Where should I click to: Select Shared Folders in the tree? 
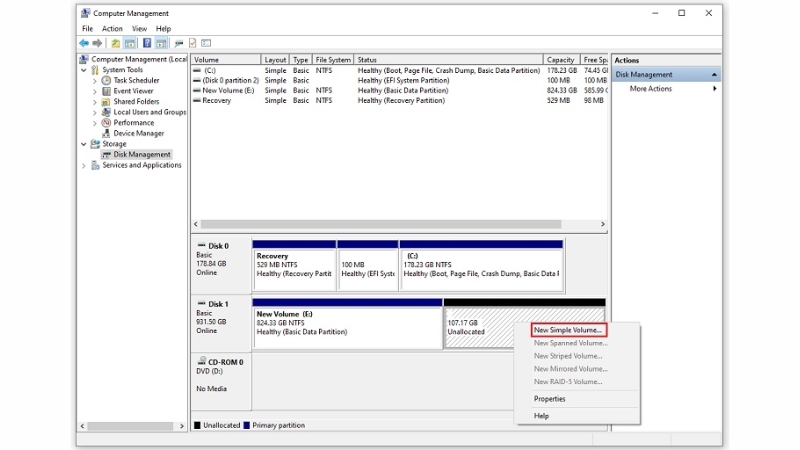point(136,102)
